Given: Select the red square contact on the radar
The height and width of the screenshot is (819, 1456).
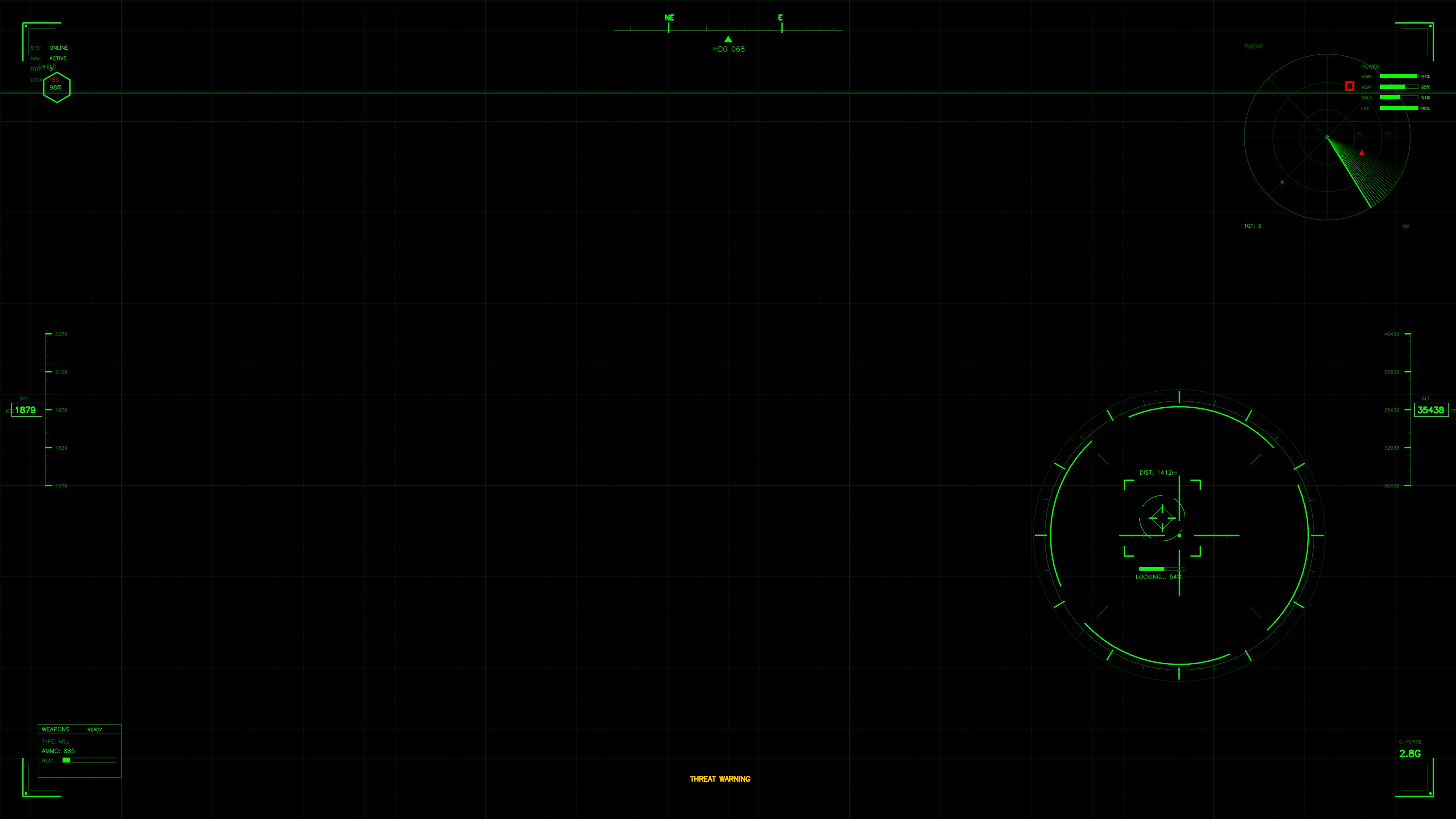Looking at the screenshot, I should pyautogui.click(x=1350, y=86).
